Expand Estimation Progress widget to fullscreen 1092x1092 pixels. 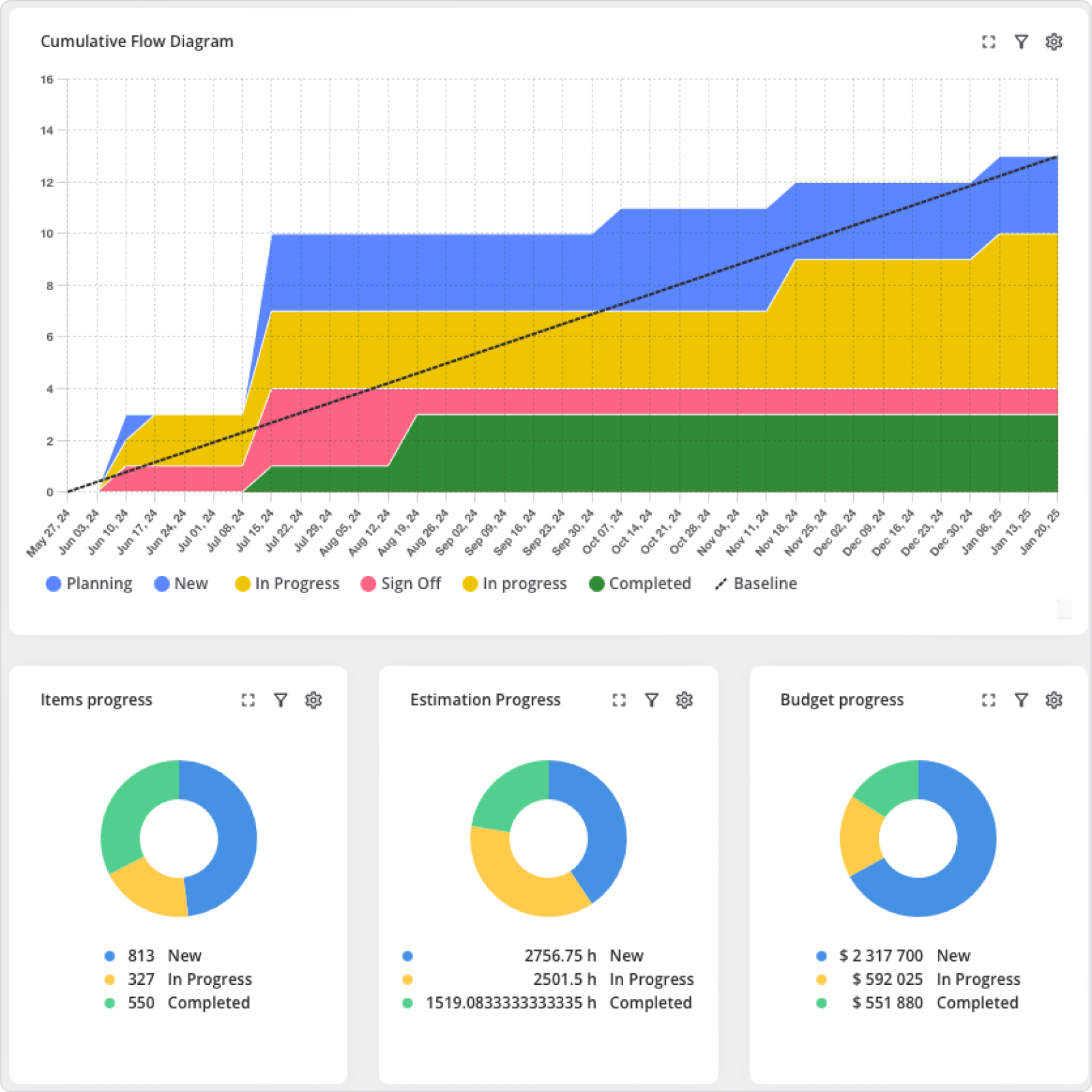[x=619, y=700]
